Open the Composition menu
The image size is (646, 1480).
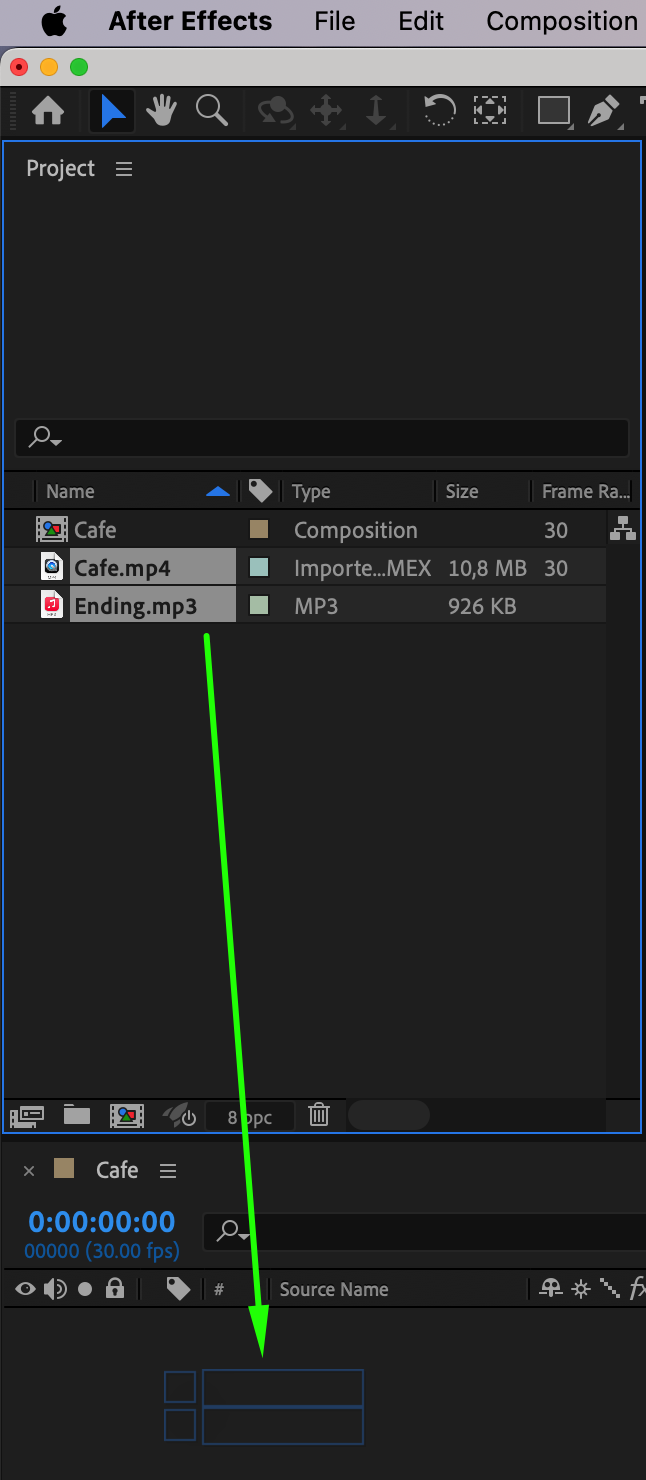pyautogui.click(x=561, y=21)
